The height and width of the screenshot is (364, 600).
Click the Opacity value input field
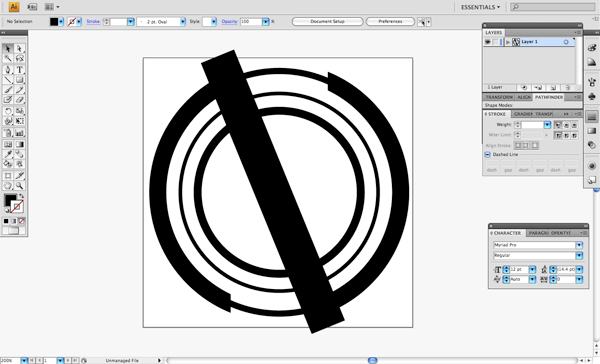(251, 22)
